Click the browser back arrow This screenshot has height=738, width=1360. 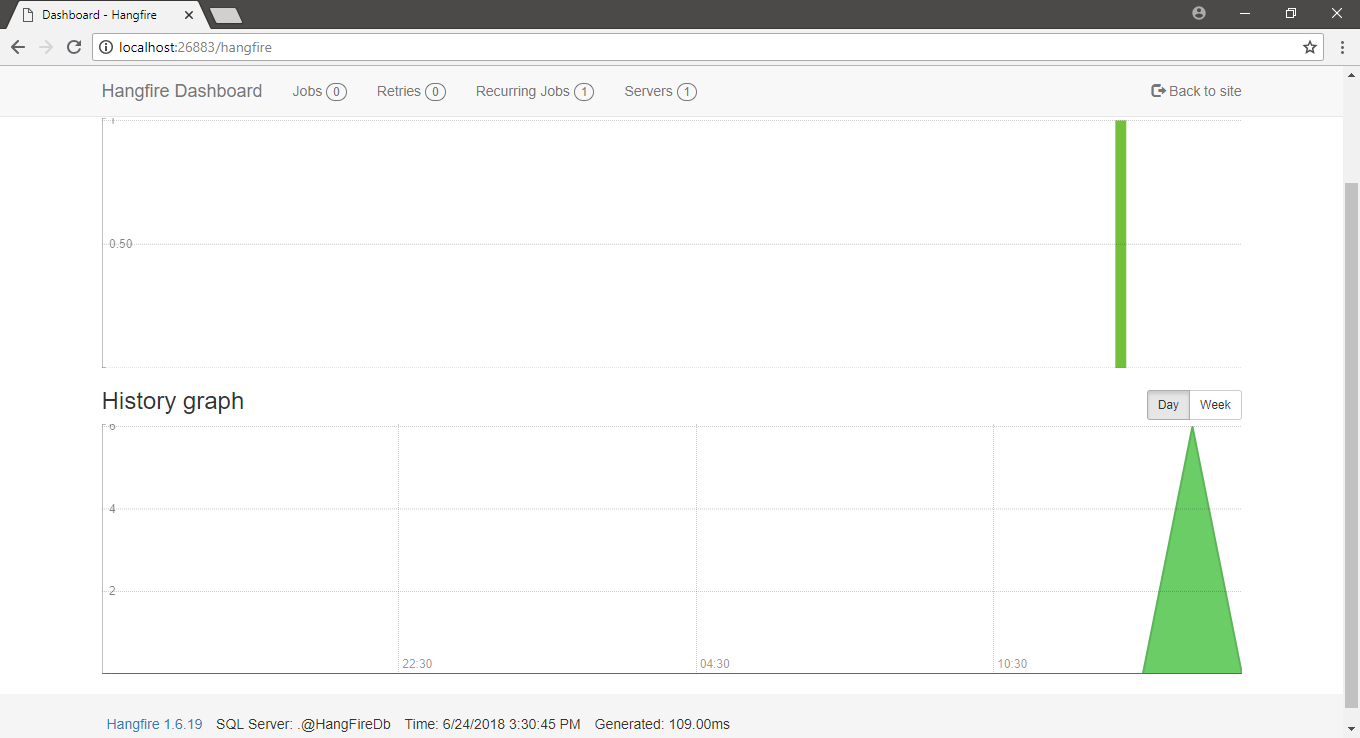(x=17, y=47)
